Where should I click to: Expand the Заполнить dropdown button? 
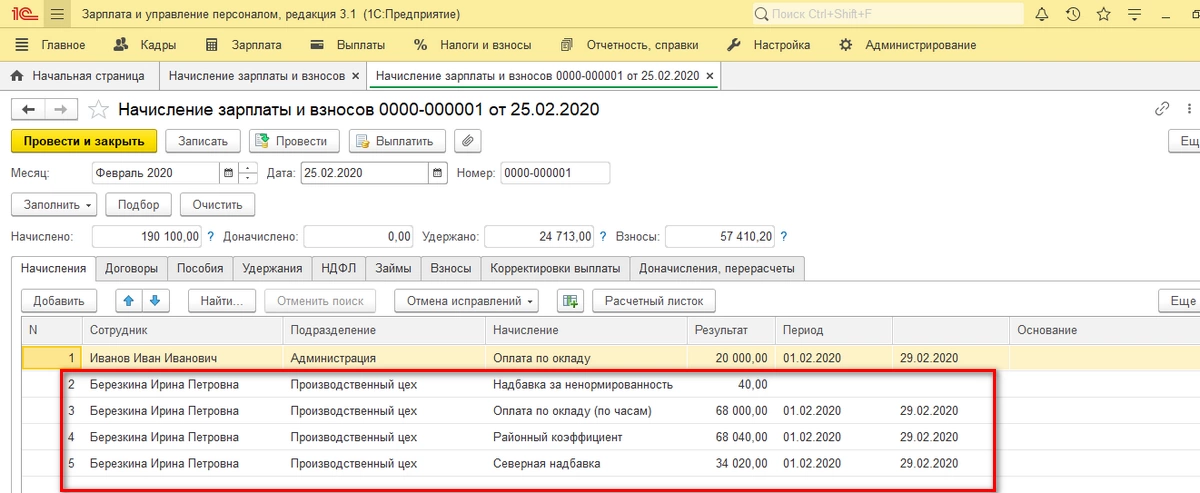[x=54, y=204]
